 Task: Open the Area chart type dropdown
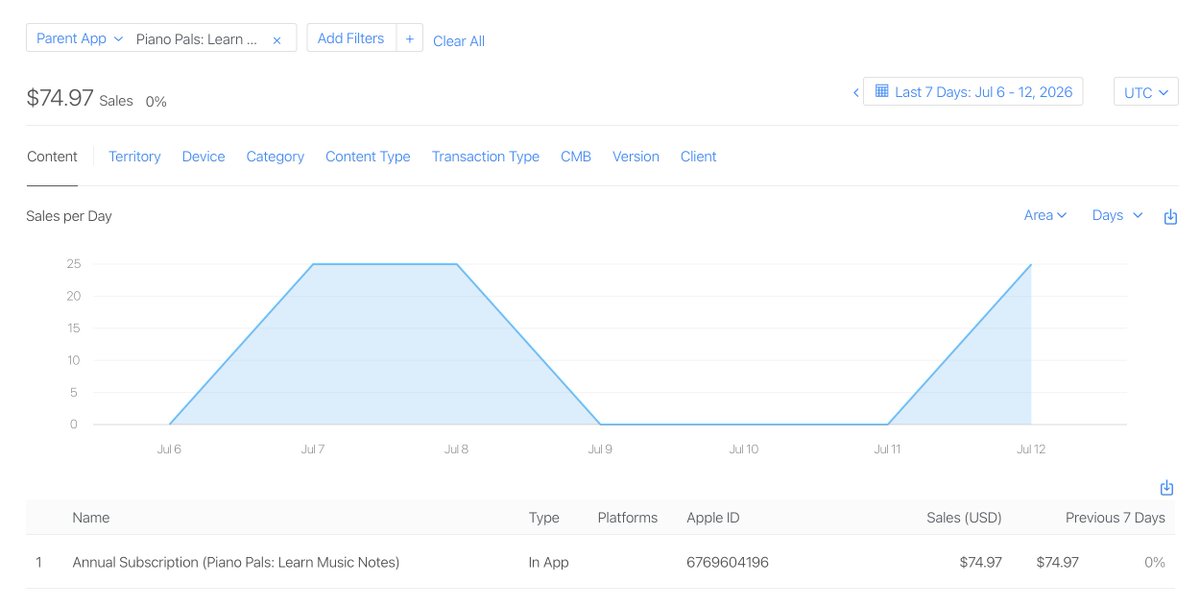point(1045,215)
